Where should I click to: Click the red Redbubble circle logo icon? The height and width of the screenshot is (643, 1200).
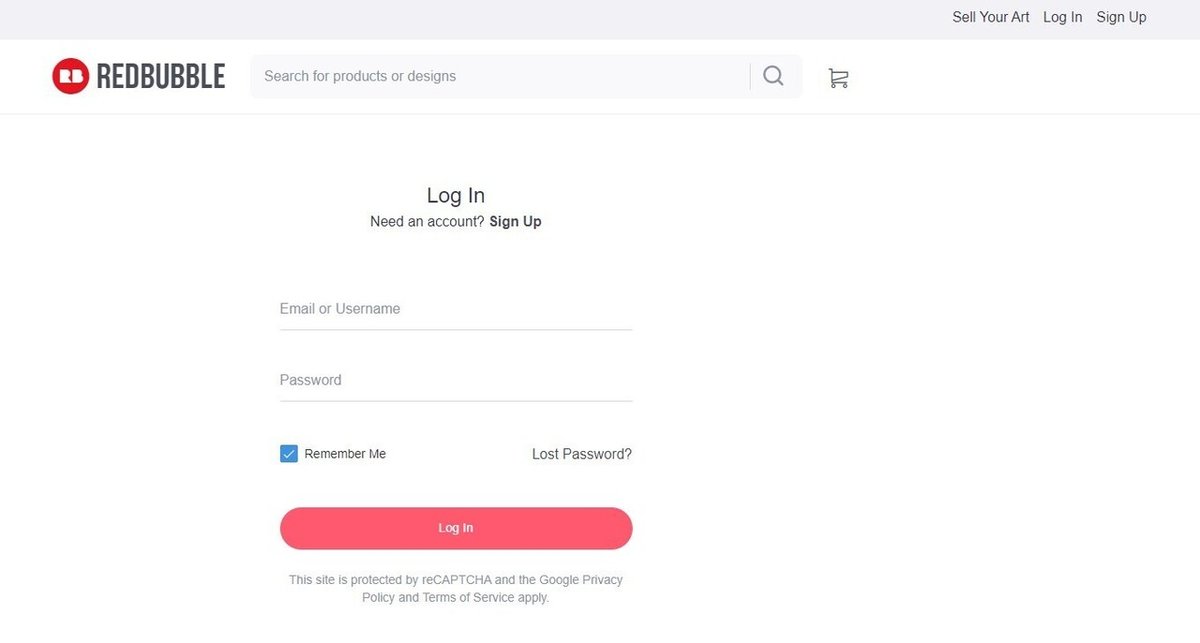70,76
